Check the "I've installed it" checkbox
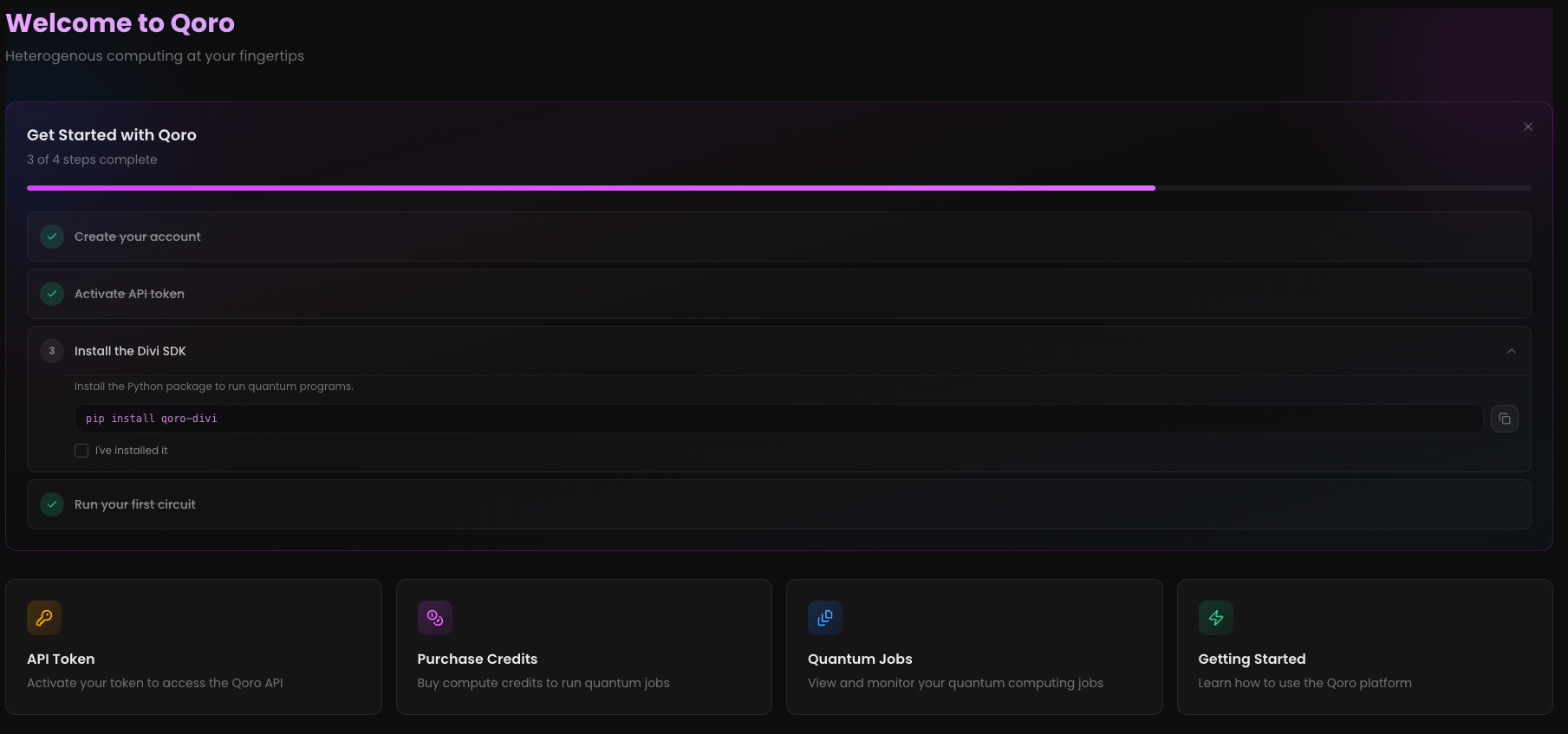 [81, 451]
